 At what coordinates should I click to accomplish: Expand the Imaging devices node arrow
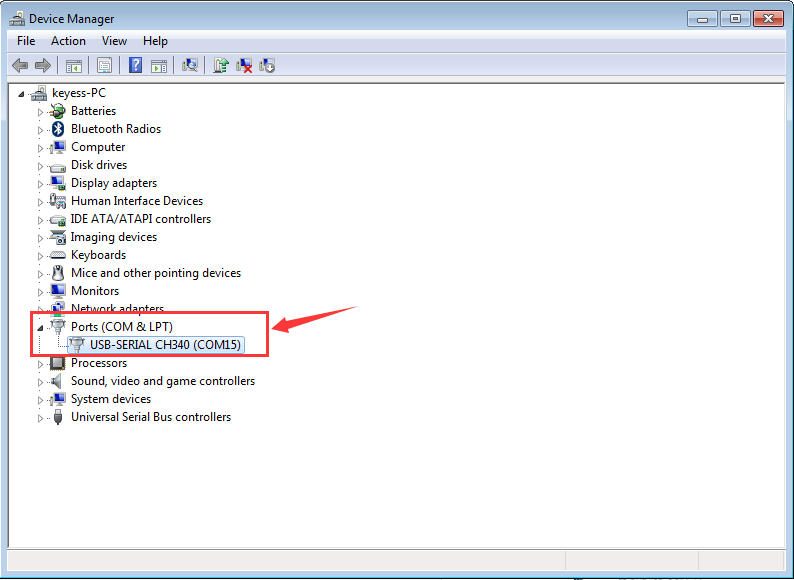(40, 238)
